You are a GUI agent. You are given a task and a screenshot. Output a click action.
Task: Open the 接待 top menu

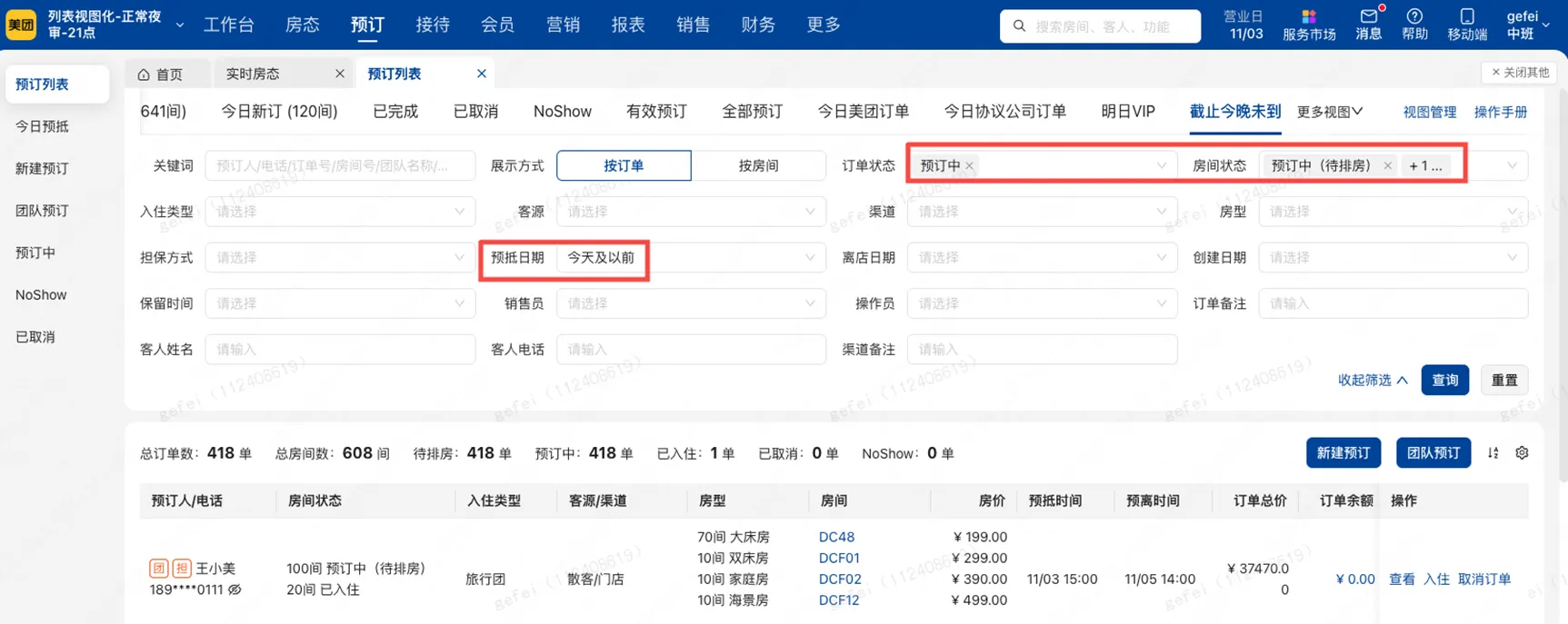pos(433,25)
